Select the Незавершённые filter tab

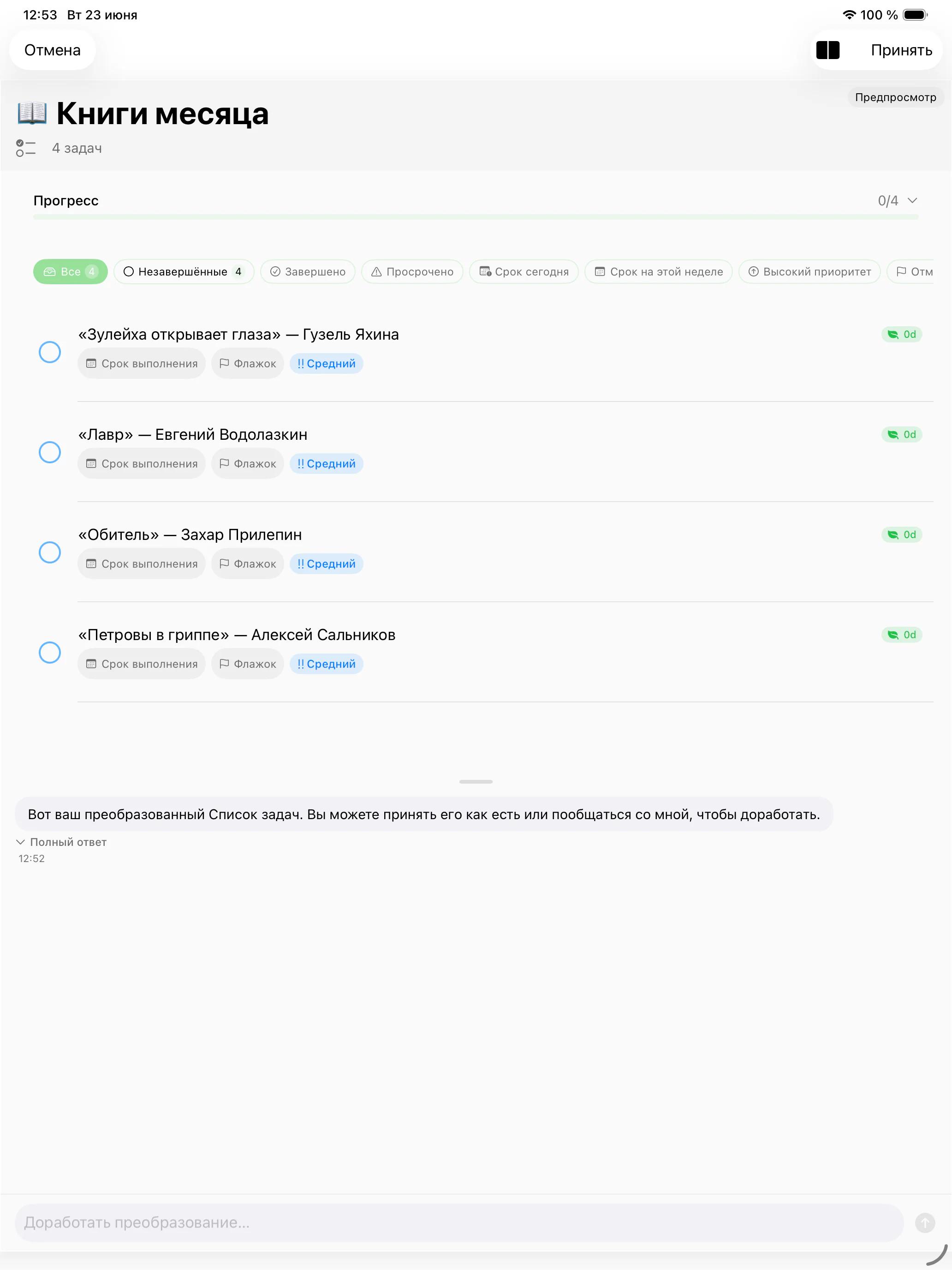(x=184, y=271)
